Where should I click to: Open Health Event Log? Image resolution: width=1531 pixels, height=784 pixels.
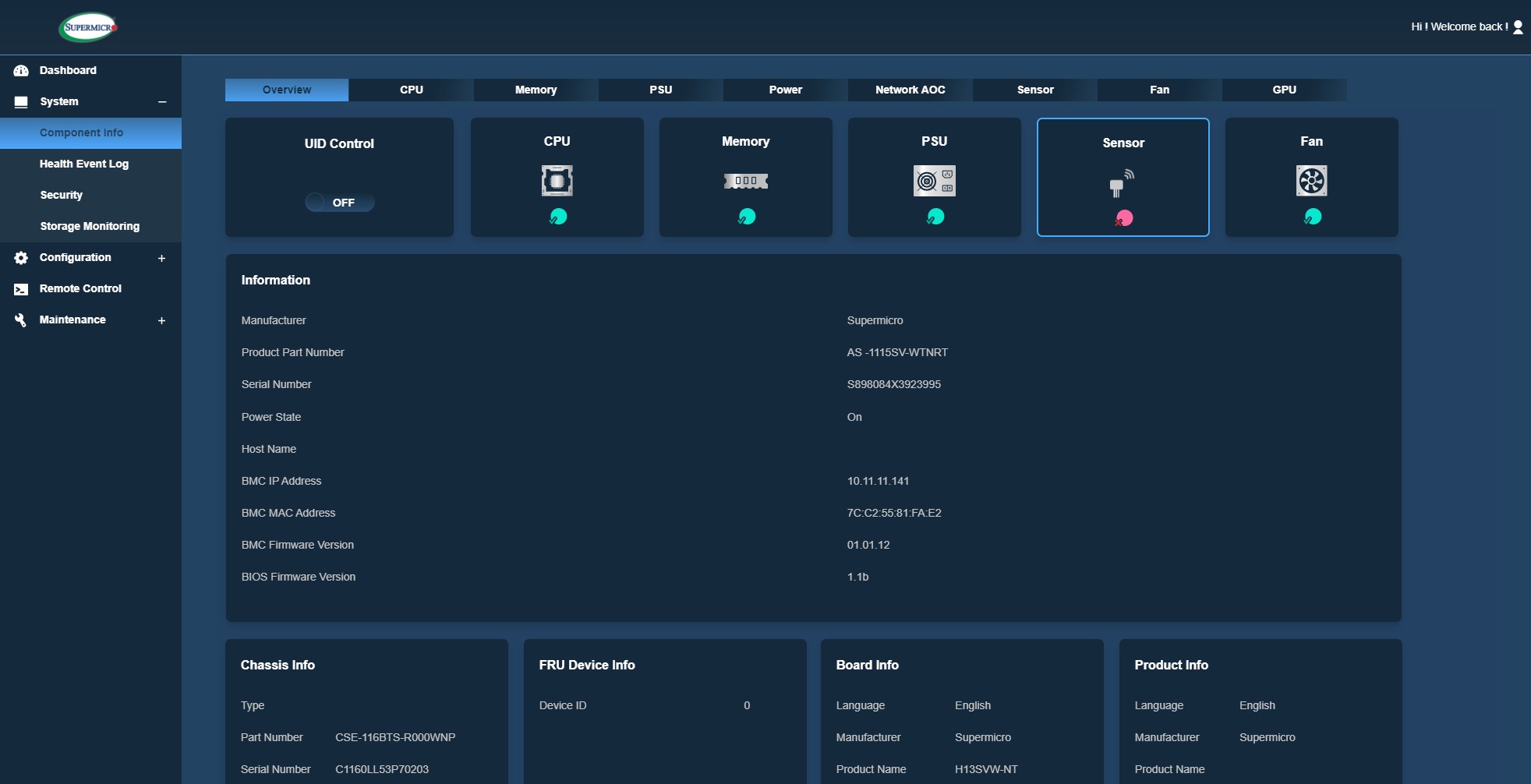[90, 164]
